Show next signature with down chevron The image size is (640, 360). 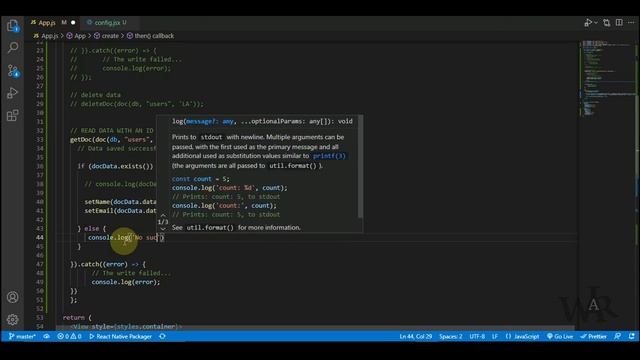click(x=163, y=229)
